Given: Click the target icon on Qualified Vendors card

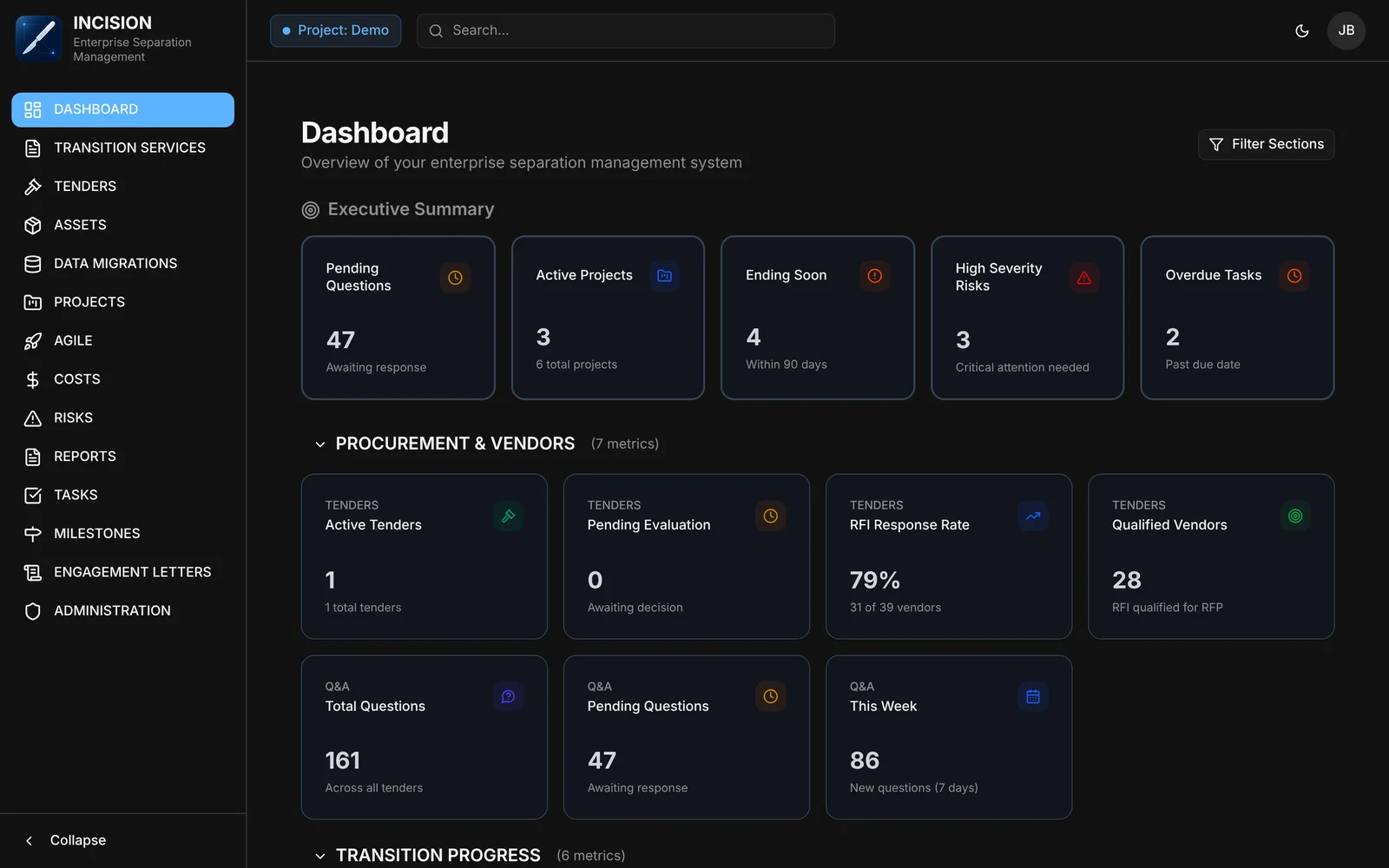Looking at the screenshot, I should pyautogui.click(x=1295, y=516).
